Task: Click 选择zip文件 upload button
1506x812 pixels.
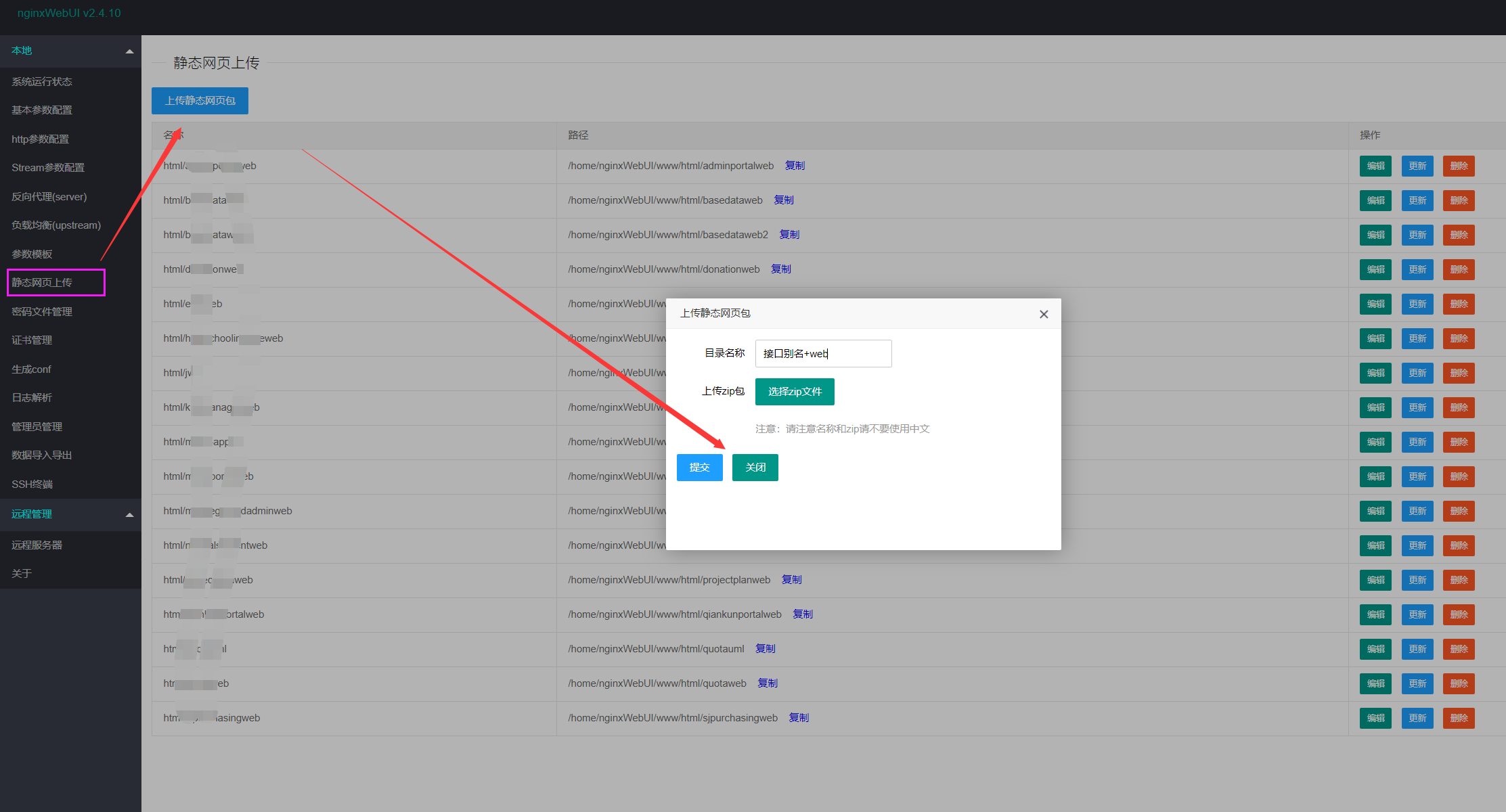Action: point(795,392)
